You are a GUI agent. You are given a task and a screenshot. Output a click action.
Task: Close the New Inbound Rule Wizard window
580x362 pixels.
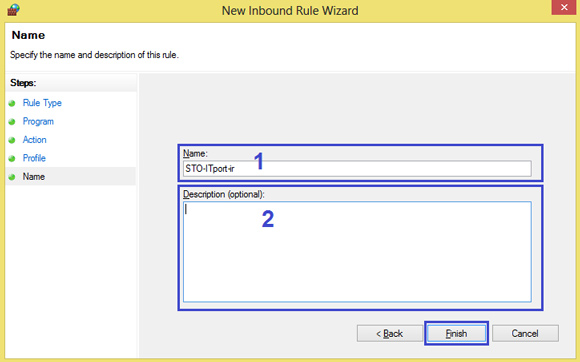tap(564, 7)
